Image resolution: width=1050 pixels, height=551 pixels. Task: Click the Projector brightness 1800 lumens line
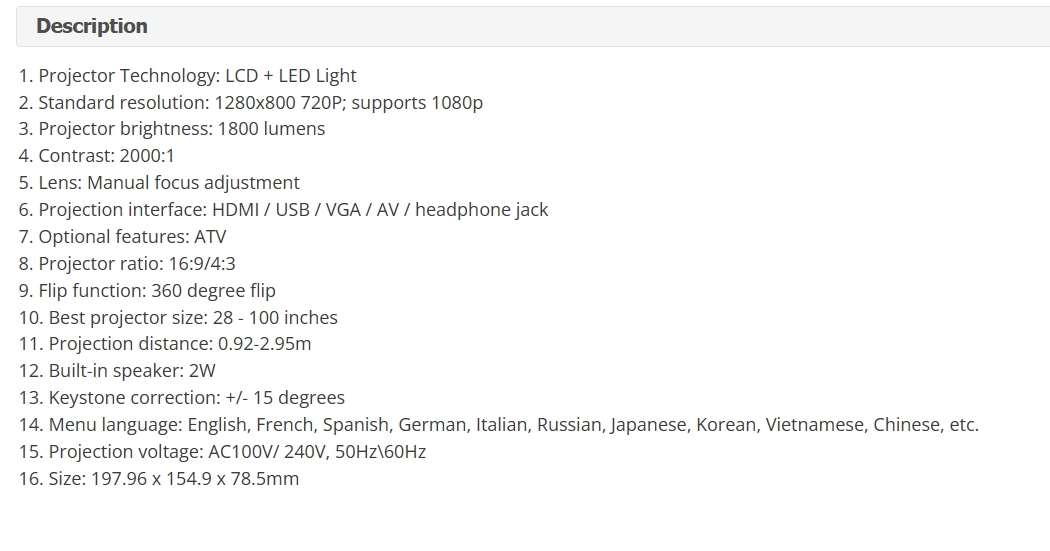(172, 129)
